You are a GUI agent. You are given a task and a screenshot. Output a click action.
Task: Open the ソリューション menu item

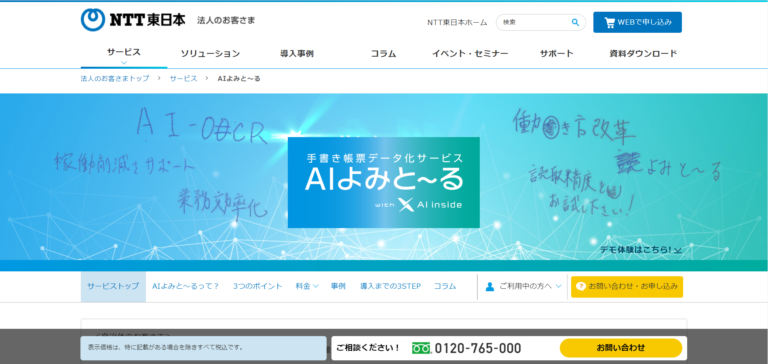pyautogui.click(x=210, y=54)
